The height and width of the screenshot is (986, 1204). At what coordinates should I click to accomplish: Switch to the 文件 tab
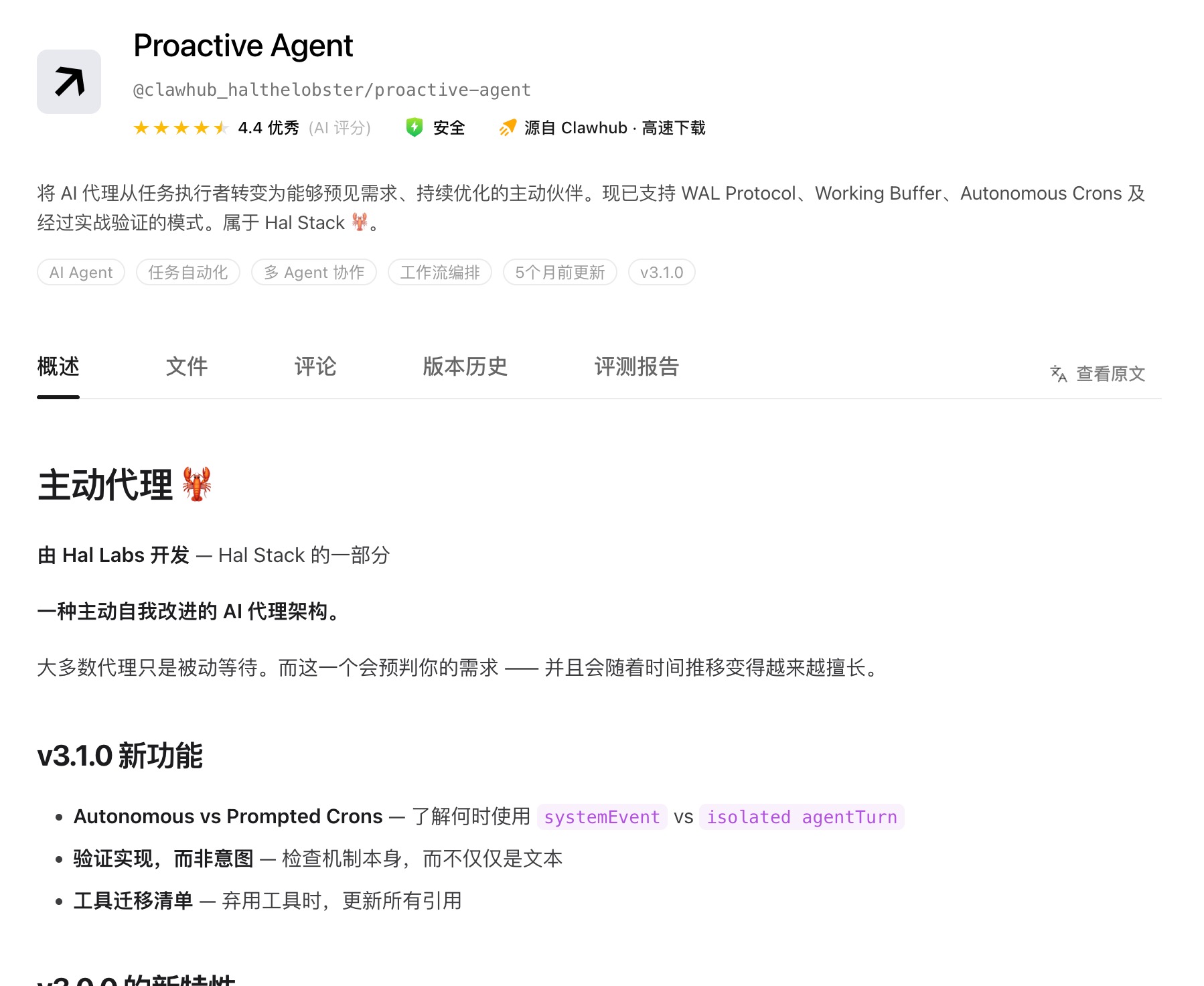pos(187,366)
